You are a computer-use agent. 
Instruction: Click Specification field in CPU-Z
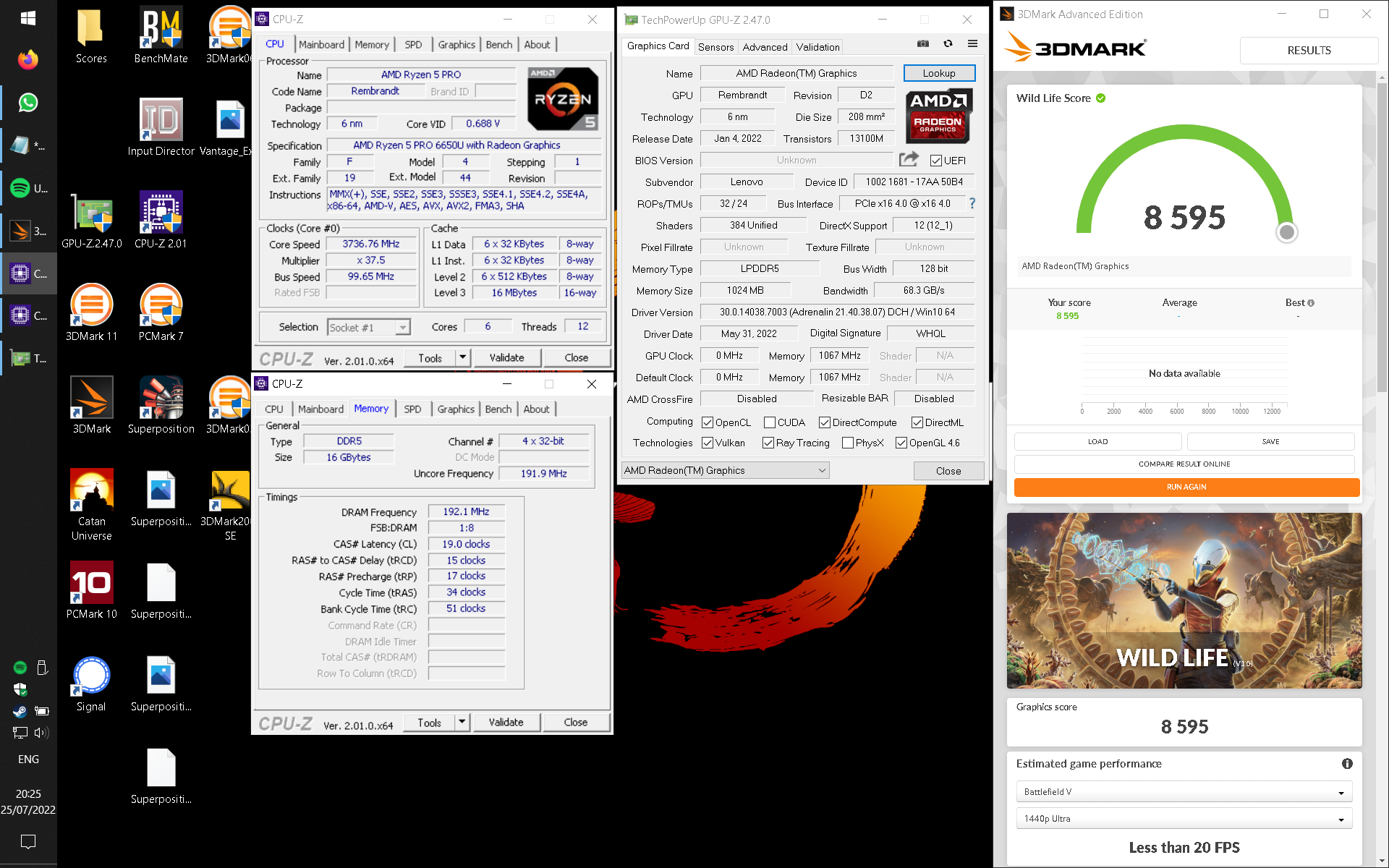coord(464,145)
